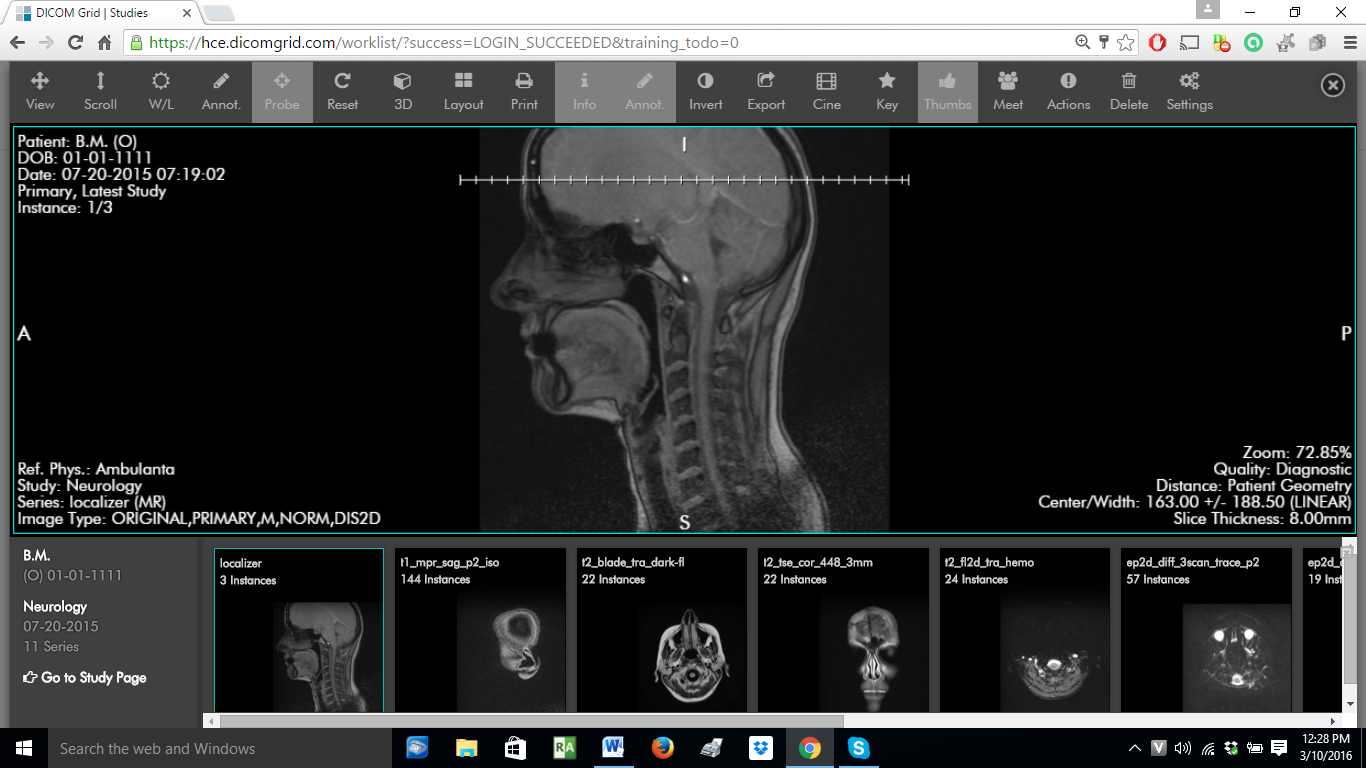This screenshot has height=768, width=1366.
Task: Open the saved password key icon
Action: point(1104,43)
